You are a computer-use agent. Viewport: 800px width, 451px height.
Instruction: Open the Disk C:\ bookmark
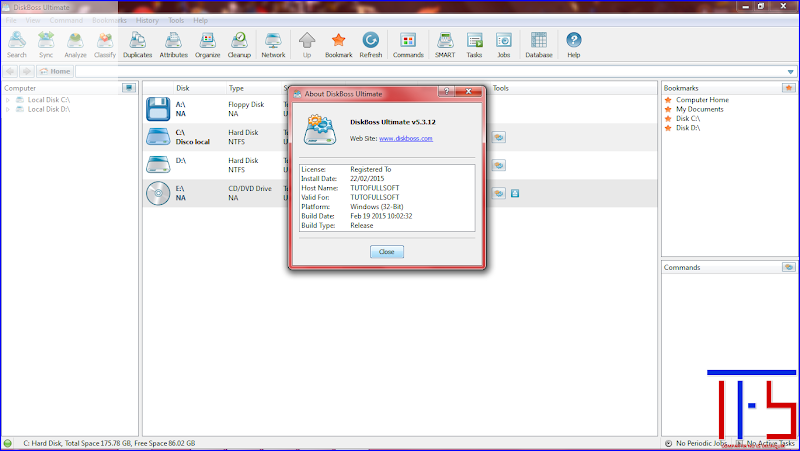688,118
